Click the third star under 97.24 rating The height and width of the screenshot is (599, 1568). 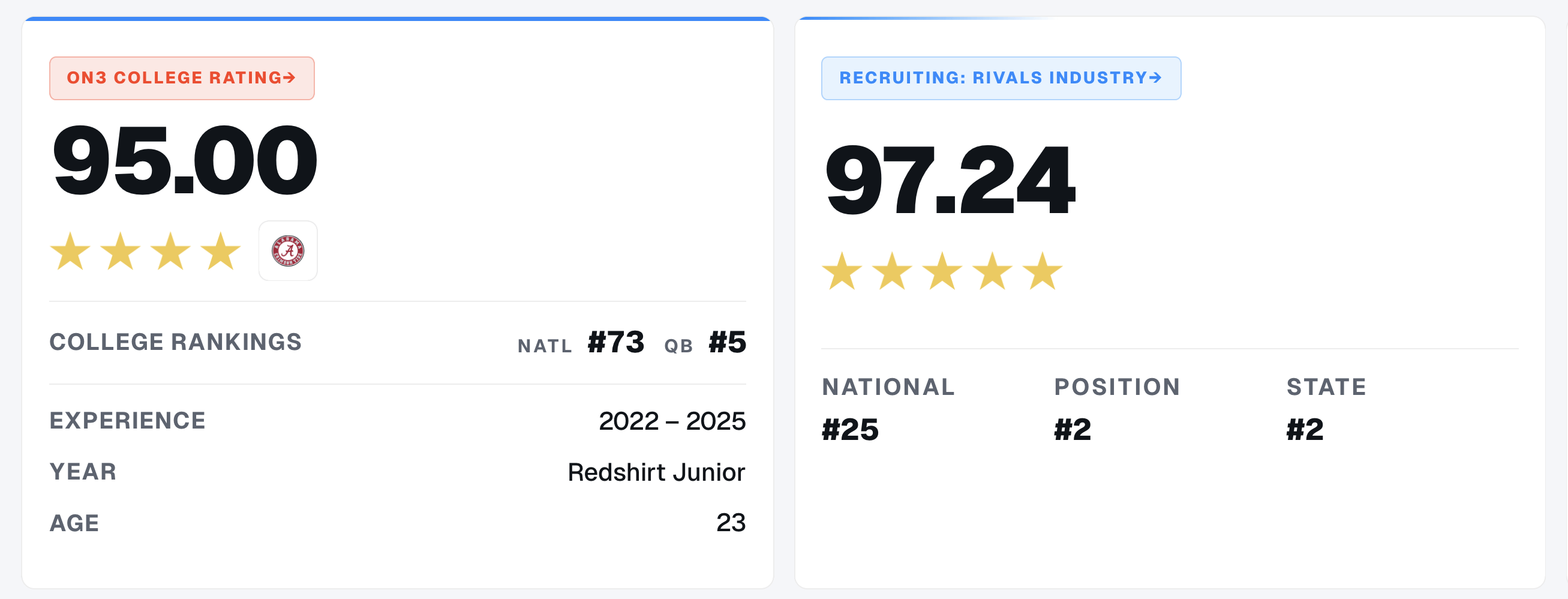[x=942, y=271]
